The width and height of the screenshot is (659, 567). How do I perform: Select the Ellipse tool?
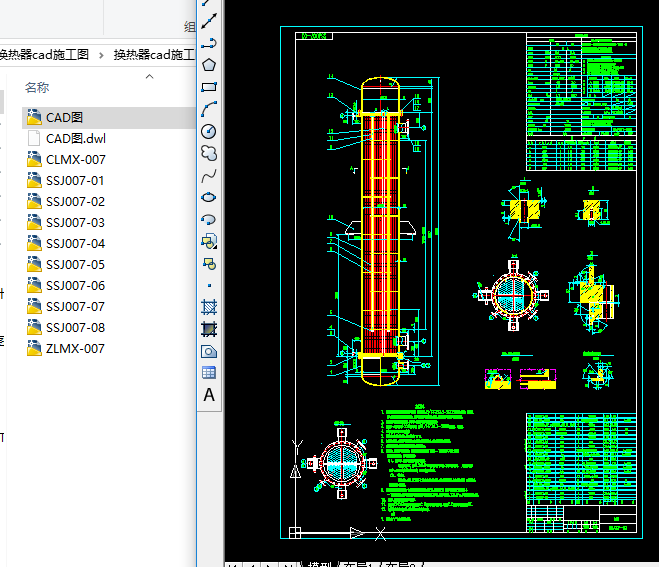[x=209, y=198]
